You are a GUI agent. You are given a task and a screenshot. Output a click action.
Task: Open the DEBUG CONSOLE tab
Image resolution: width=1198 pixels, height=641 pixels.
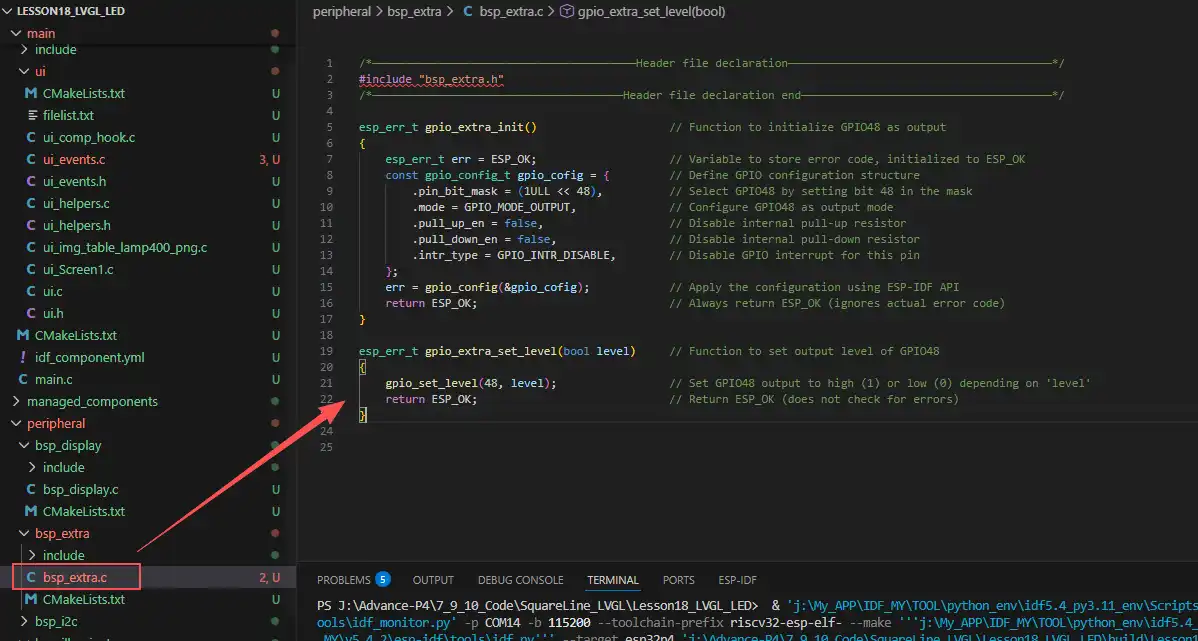click(520, 580)
